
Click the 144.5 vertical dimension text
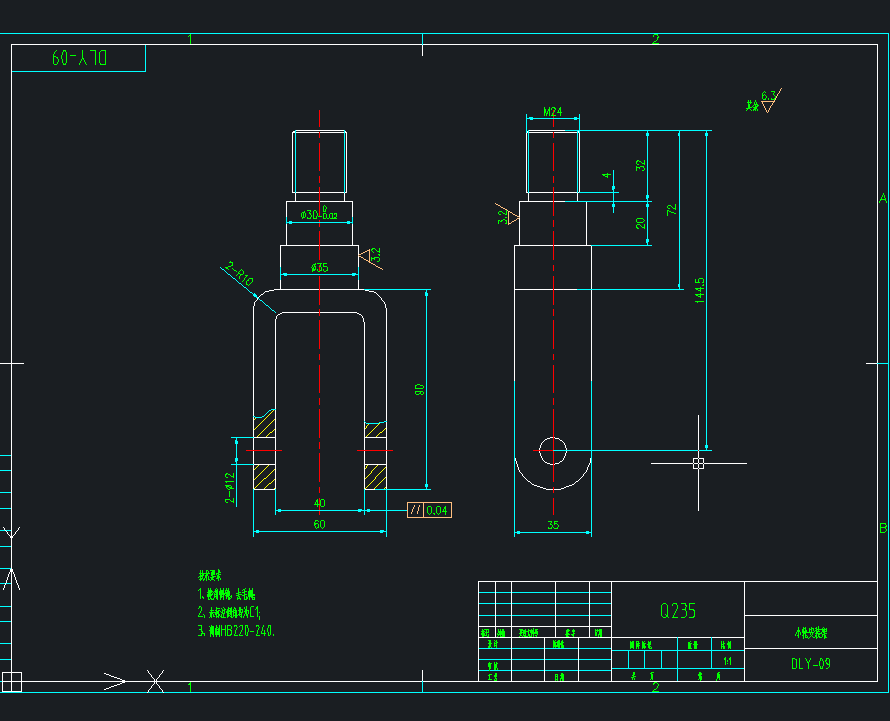tap(699, 290)
